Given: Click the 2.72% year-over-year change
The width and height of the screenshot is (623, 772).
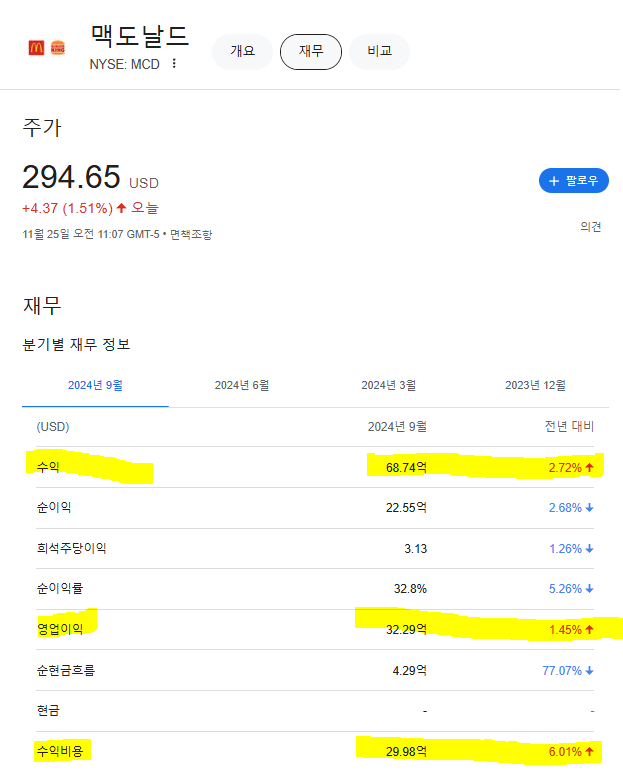Looking at the screenshot, I should click(x=571, y=467).
